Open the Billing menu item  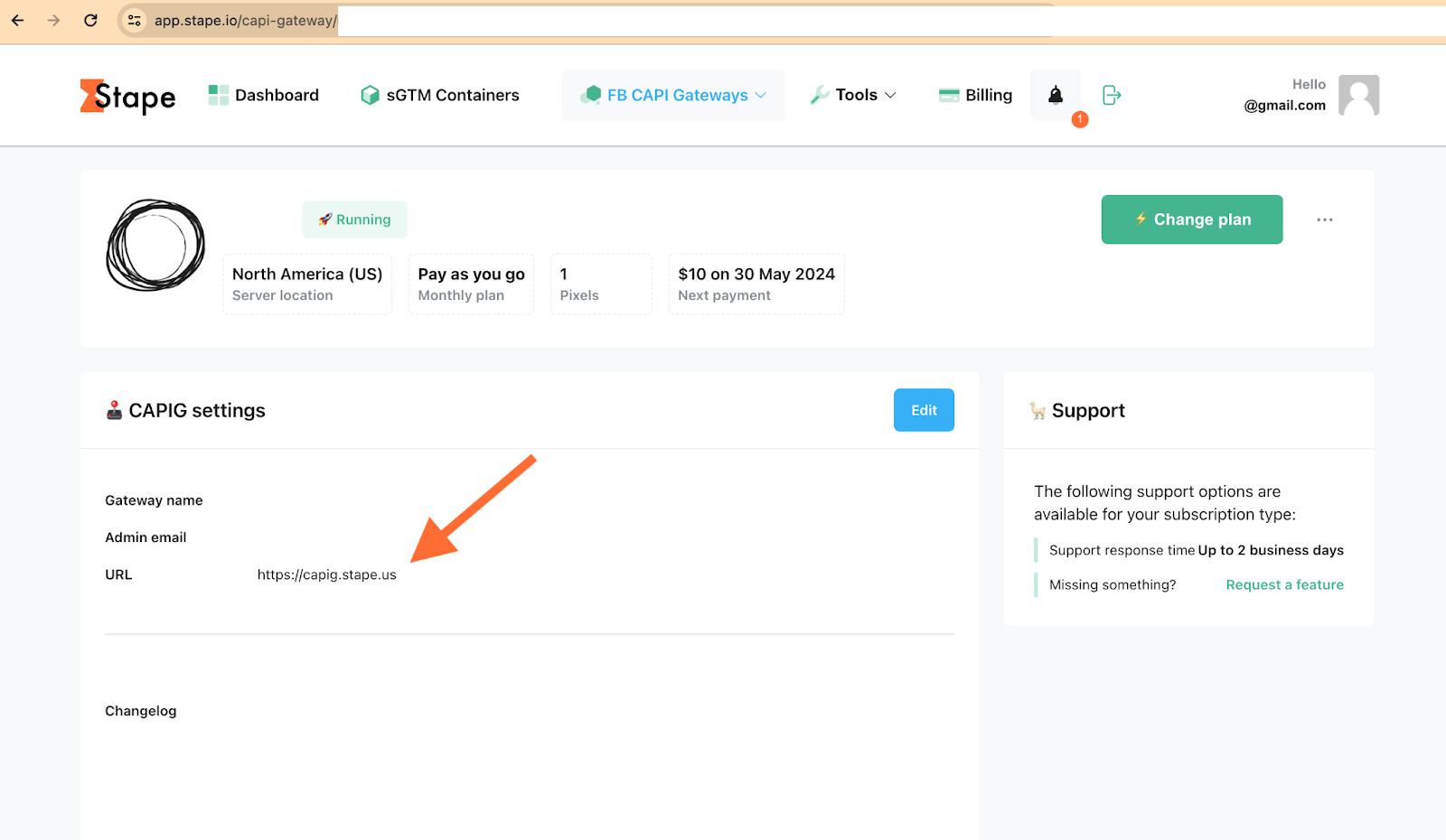pyautogui.click(x=975, y=95)
